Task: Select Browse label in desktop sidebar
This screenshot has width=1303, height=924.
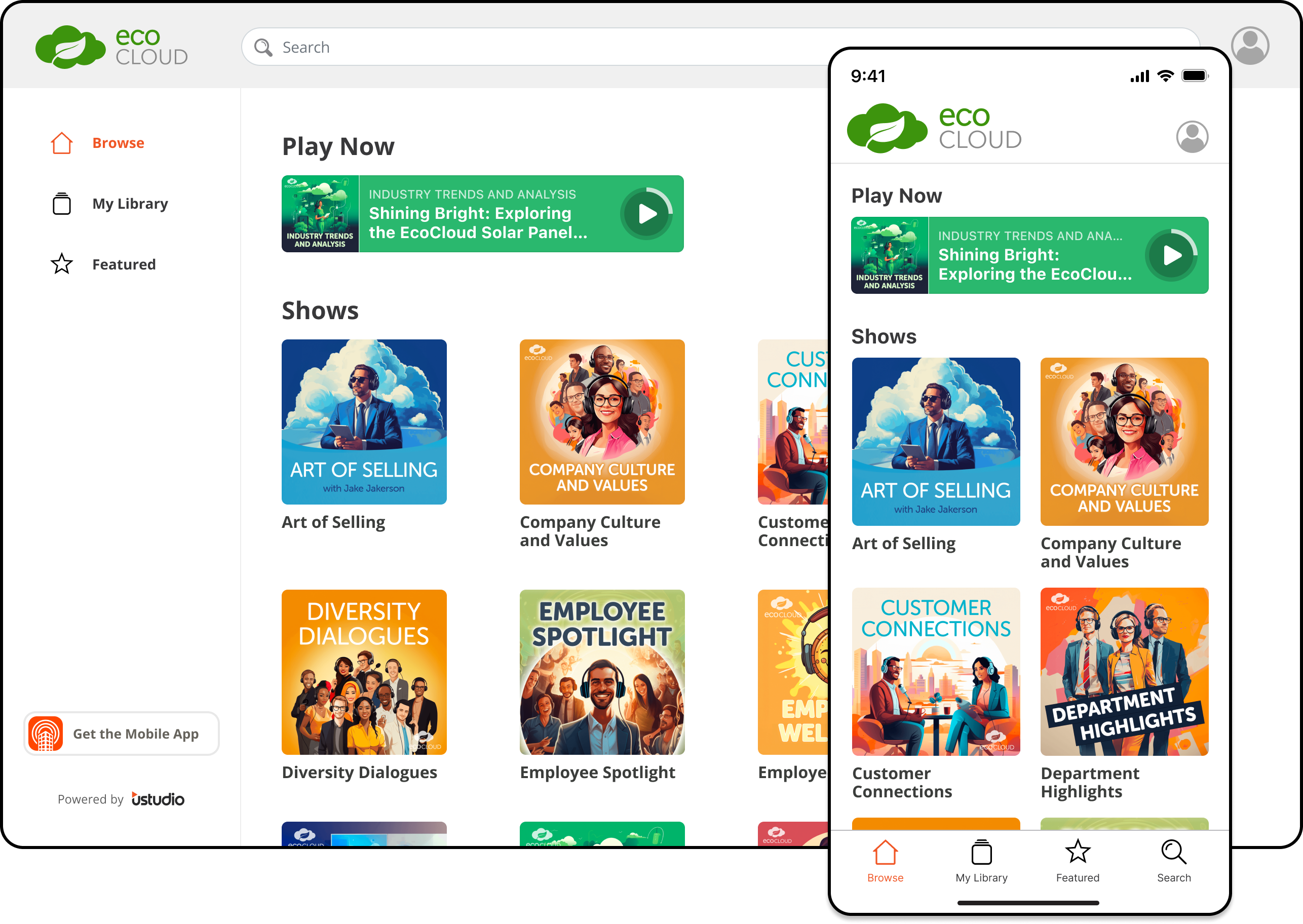Action: [119, 143]
